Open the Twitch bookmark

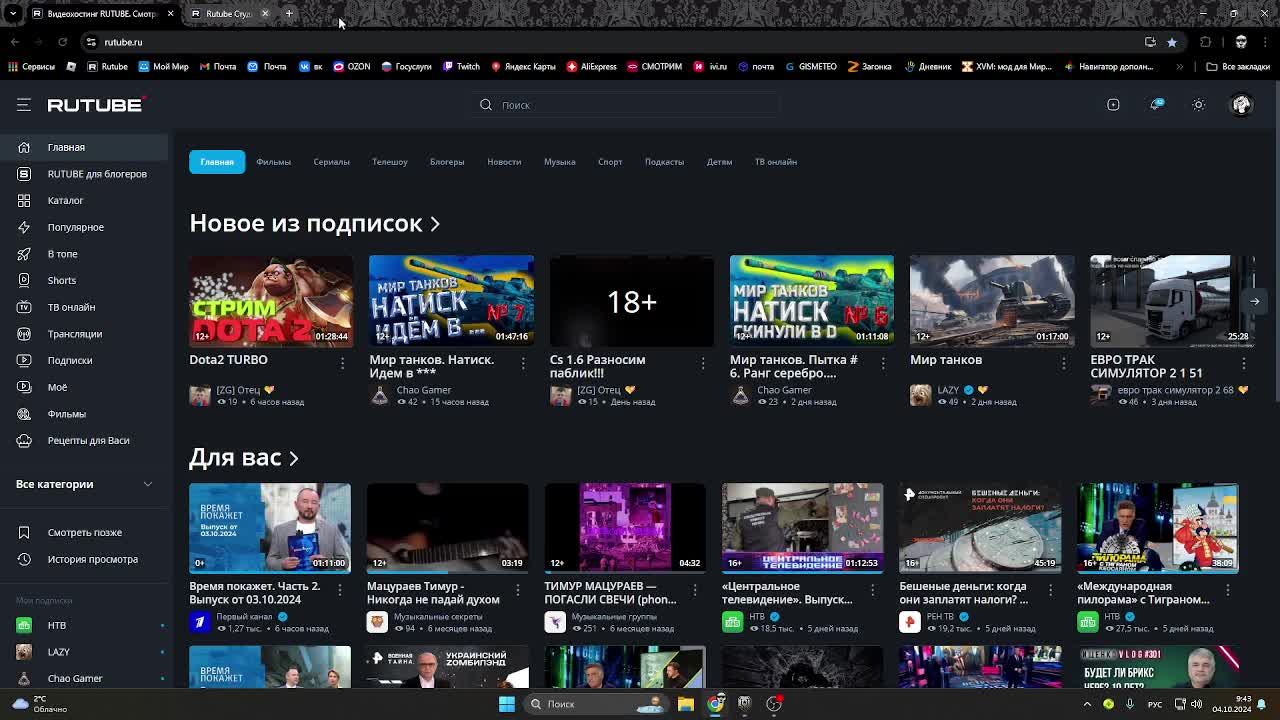460,67
